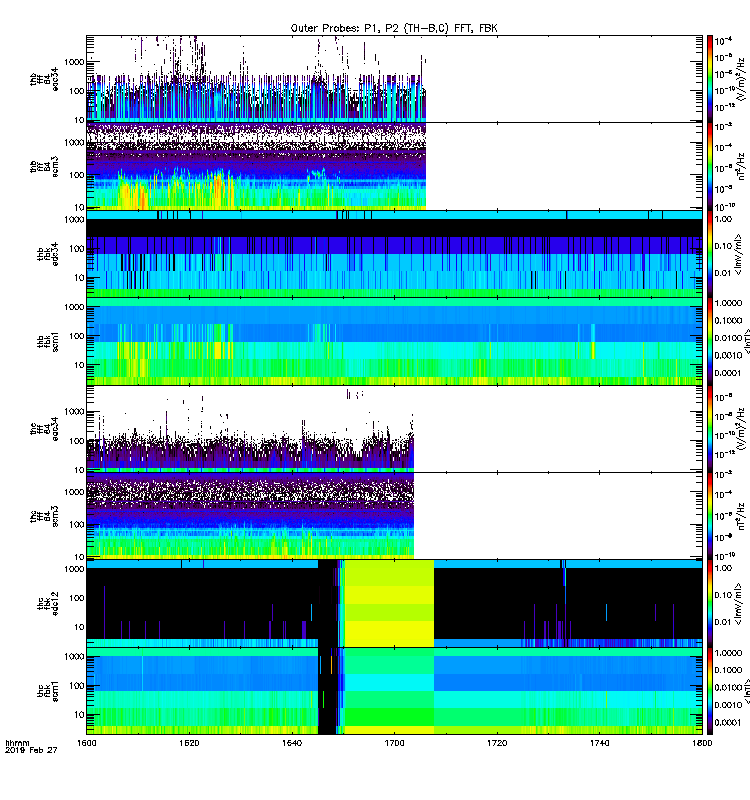Click the thb fbk scm1 spectrogram panel
Viewport: 750px width, 800px height.
(x=394, y=341)
